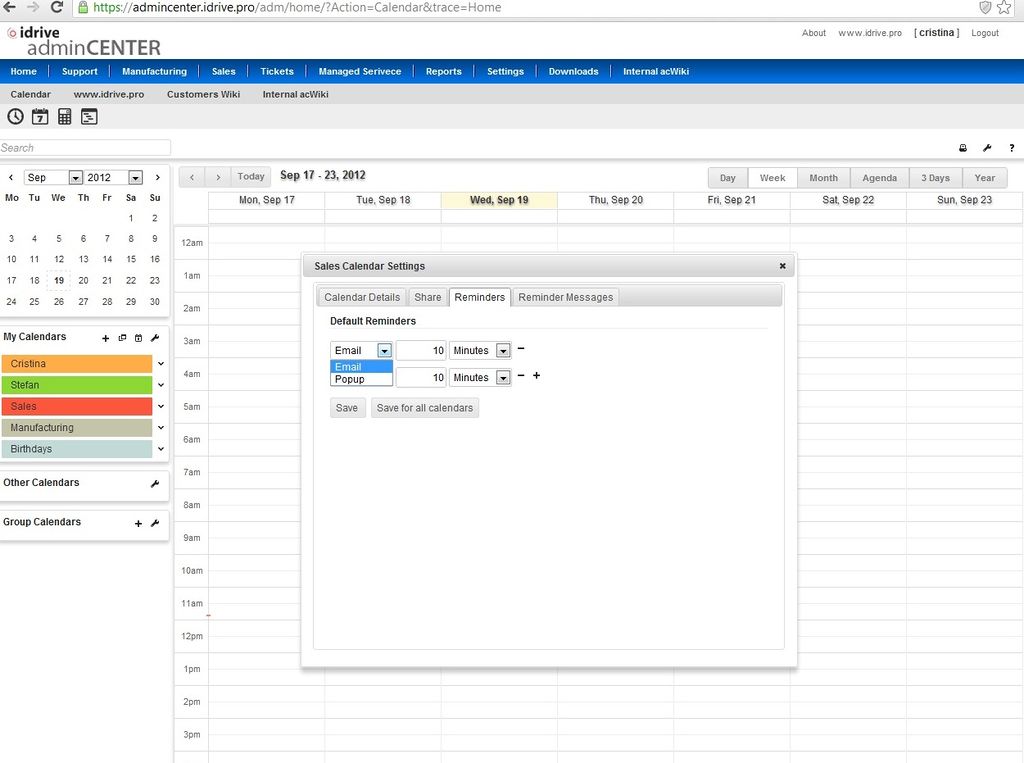Open the Gantt-style schedule icon

(x=89, y=117)
